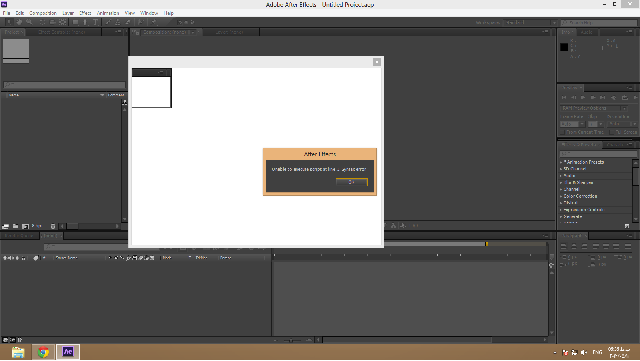The image size is (640, 361).
Task: Select the Selection arrow tool
Action: (9, 22)
